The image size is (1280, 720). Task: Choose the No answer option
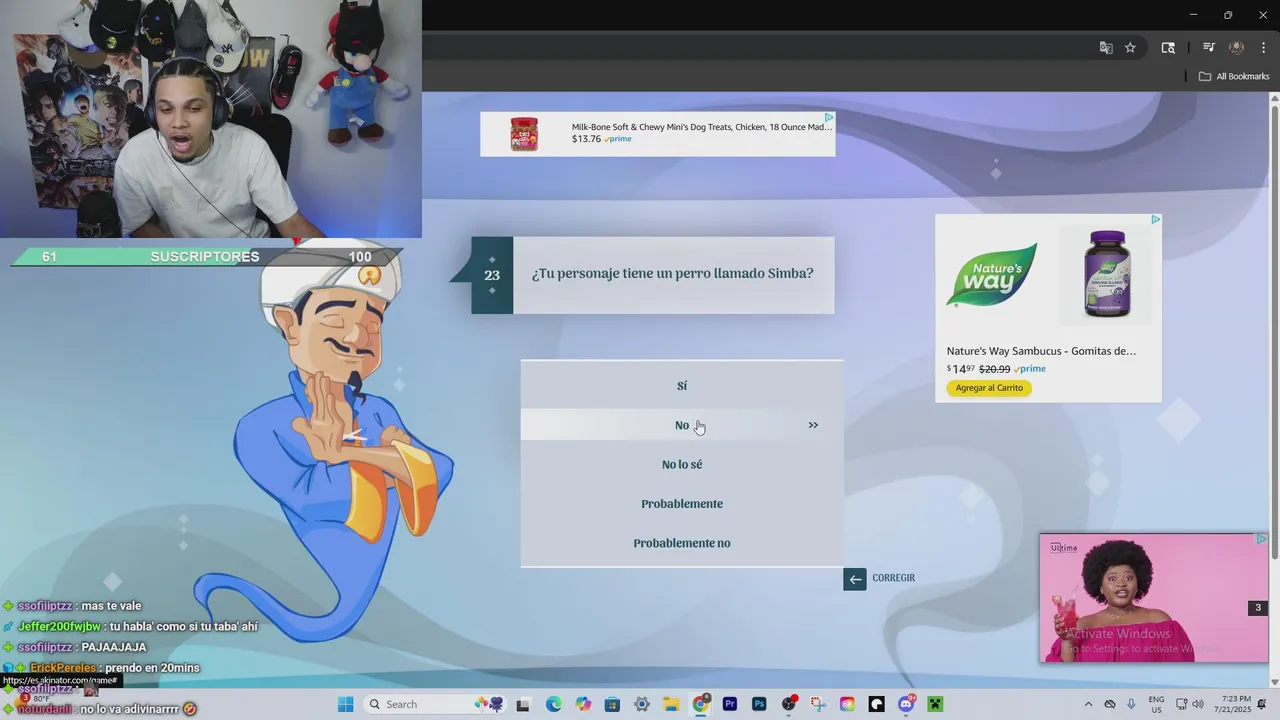[x=682, y=425]
